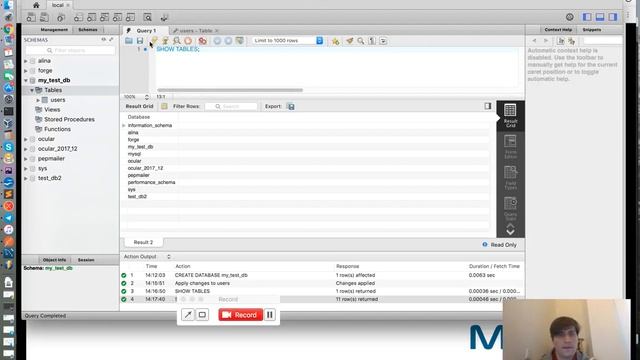Image resolution: width=640 pixels, height=360 pixels.
Task: Click the create new schema icon
Action: [x=78, y=18]
